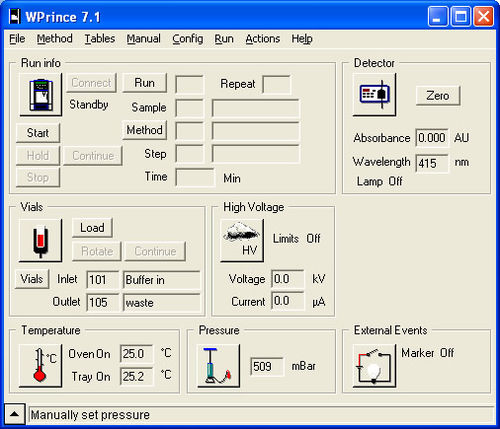Open the Actions menu
Screen dimensions: 500x429
[263, 39]
